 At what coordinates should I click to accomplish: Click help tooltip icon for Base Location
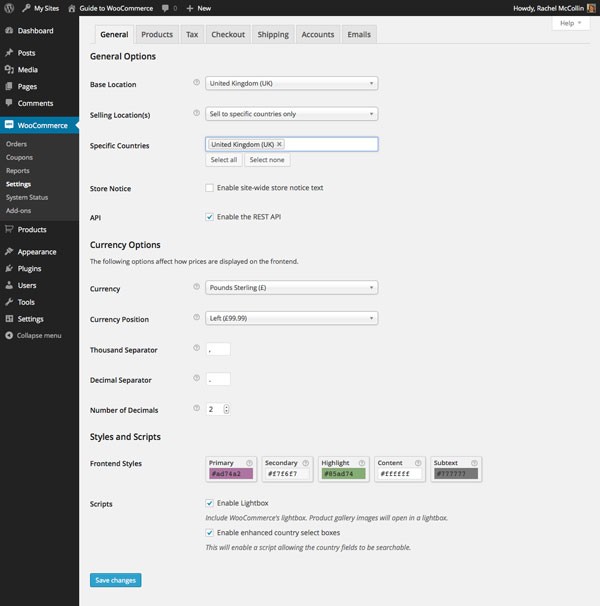coord(196,82)
